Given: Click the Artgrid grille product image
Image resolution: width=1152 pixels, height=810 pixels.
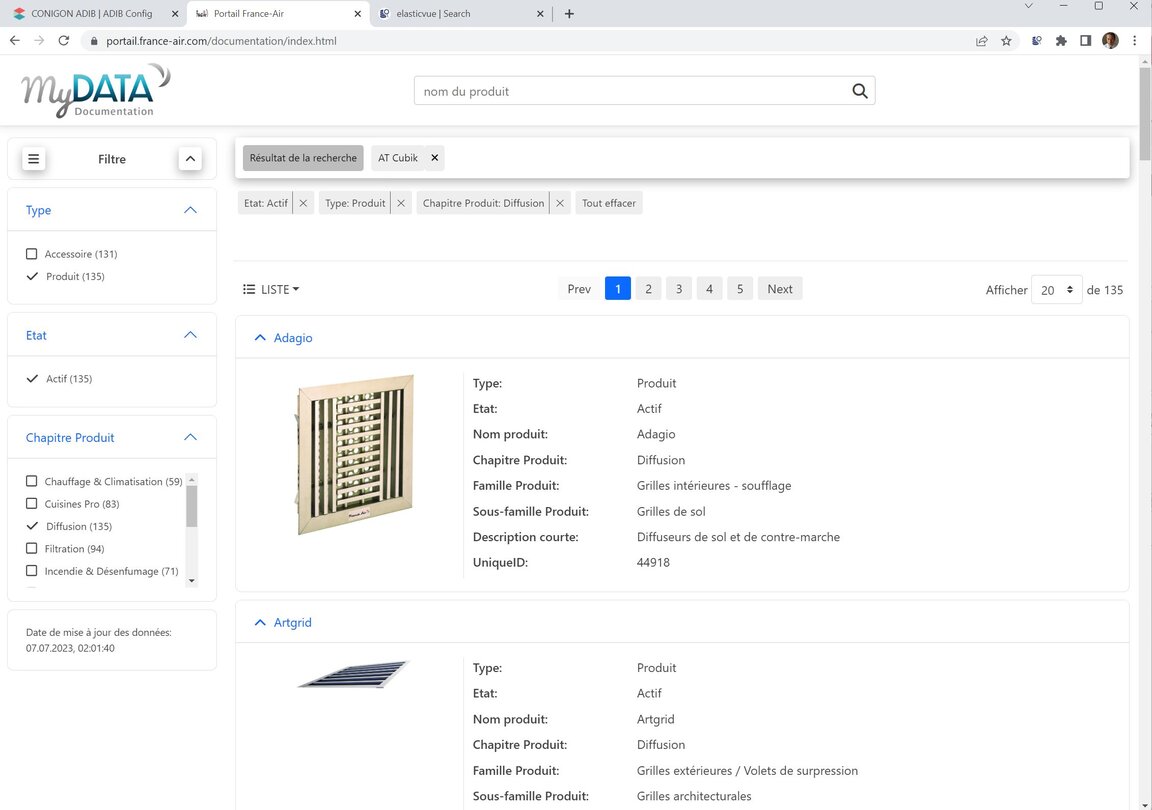Looking at the screenshot, I should pyautogui.click(x=353, y=674).
